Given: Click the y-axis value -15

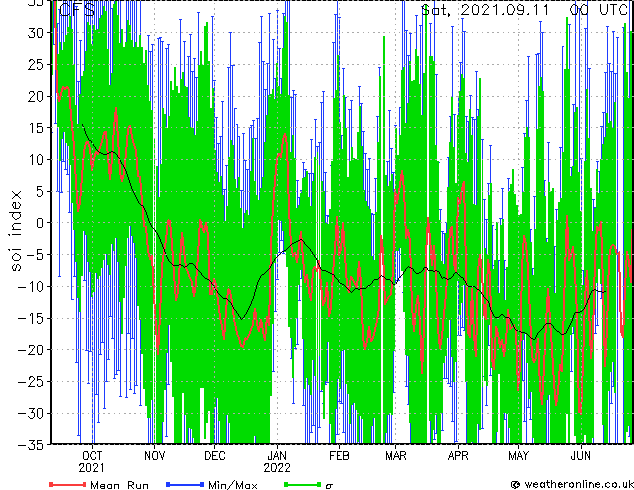Looking at the screenshot, I should coord(32,318).
